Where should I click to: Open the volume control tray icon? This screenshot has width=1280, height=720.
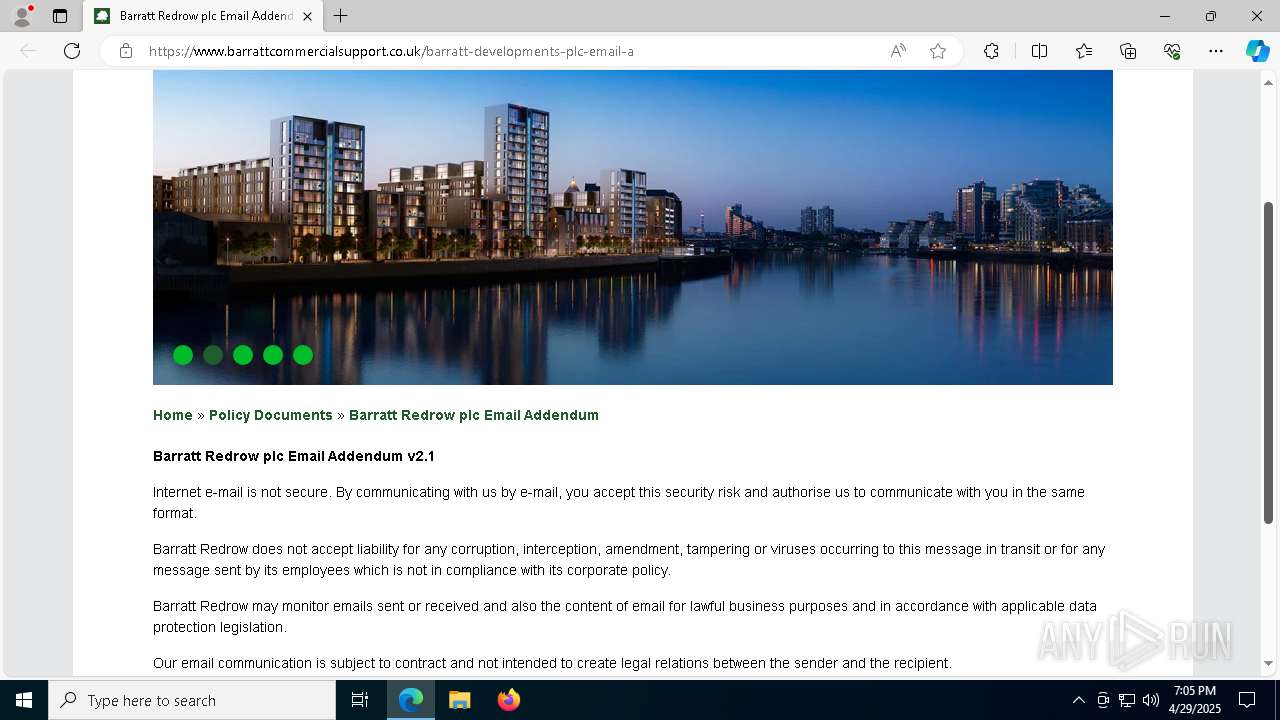1151,700
